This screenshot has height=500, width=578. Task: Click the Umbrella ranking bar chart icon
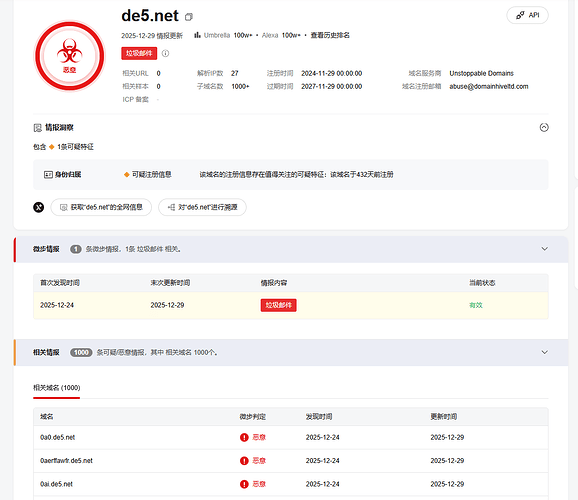(198, 35)
